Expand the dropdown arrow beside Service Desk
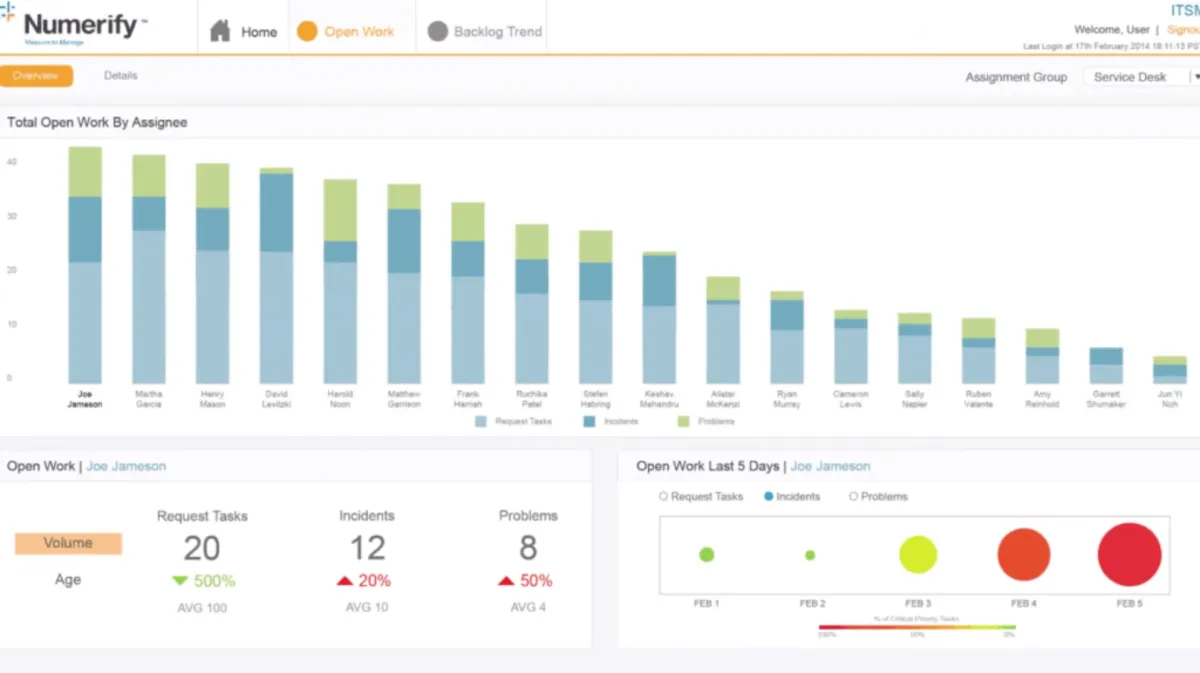Image resolution: width=1200 pixels, height=673 pixels. tap(1196, 77)
